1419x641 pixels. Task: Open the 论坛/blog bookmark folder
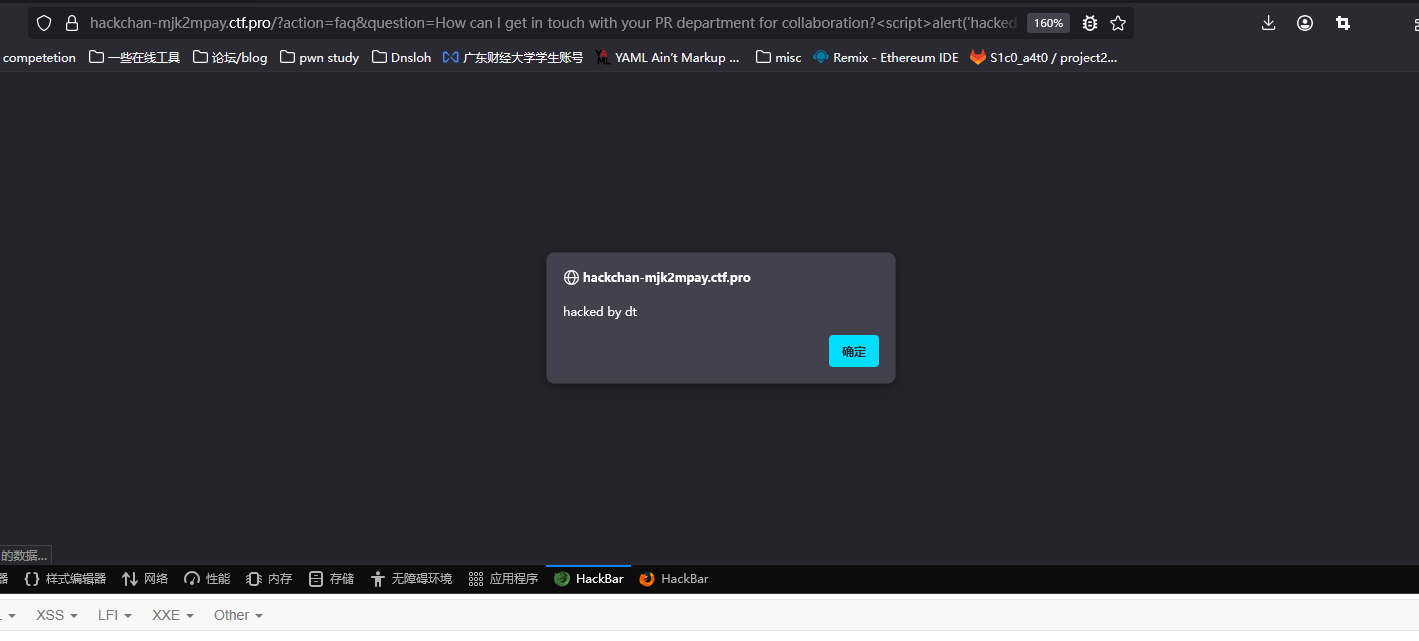coord(230,57)
